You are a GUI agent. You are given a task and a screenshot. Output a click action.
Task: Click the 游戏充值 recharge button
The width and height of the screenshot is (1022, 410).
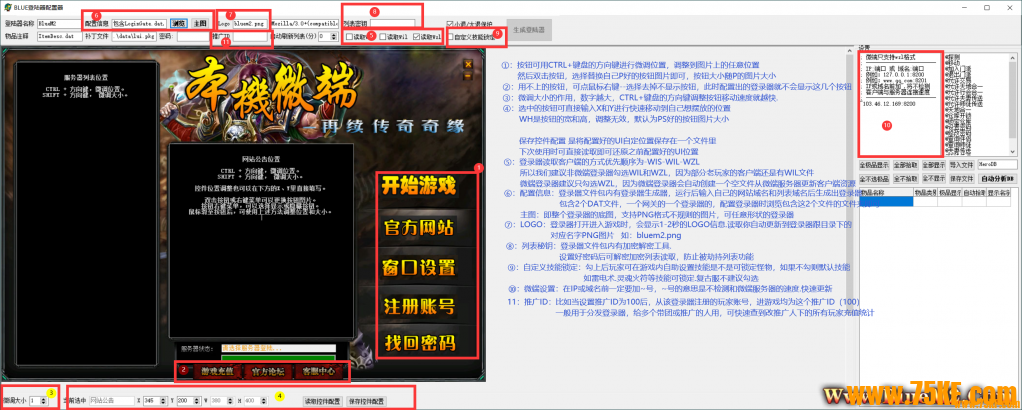point(218,372)
